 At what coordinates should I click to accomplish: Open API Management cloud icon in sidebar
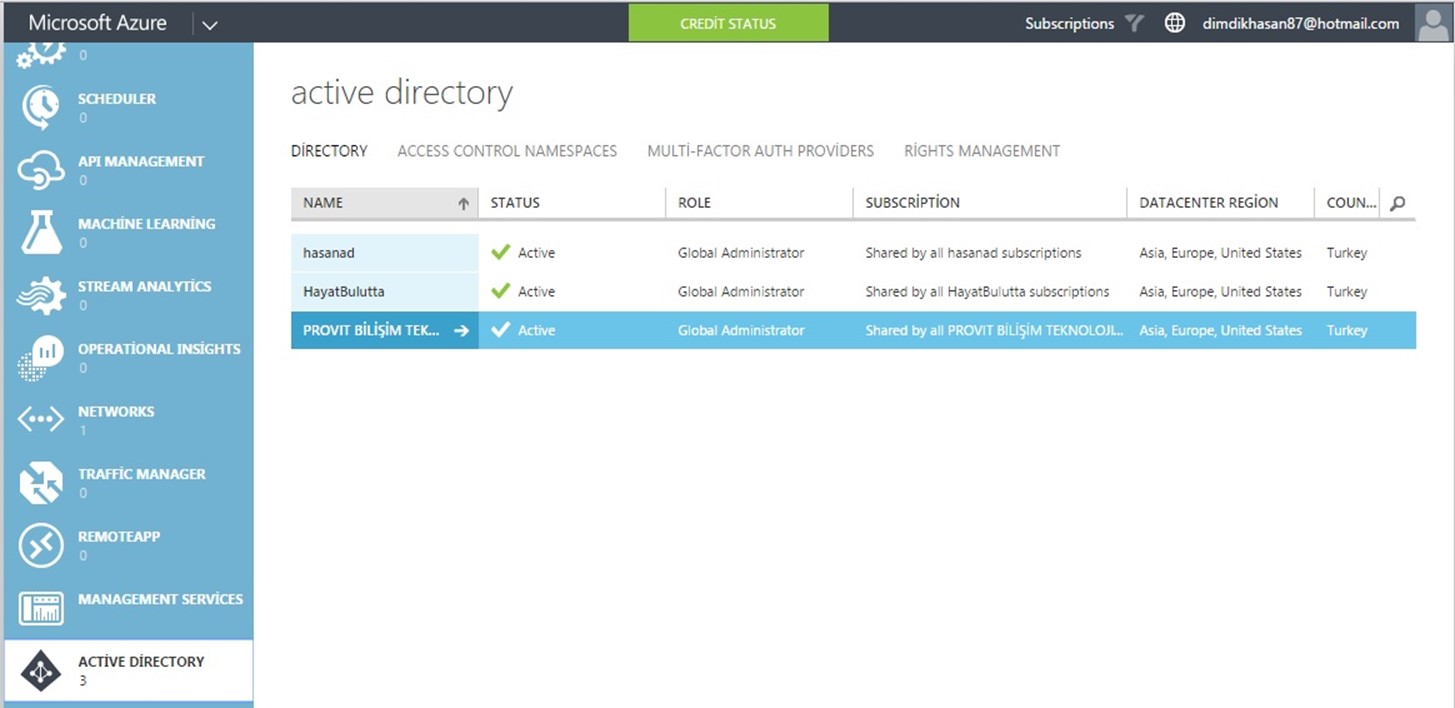click(x=41, y=170)
